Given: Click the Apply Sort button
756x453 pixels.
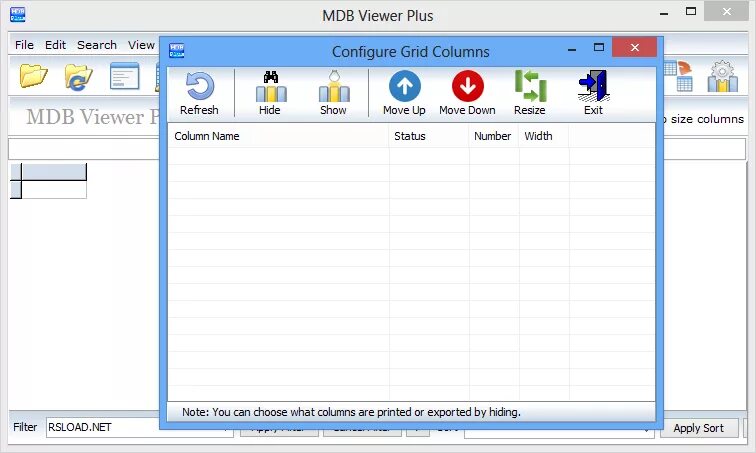Looking at the screenshot, I should coord(699,428).
